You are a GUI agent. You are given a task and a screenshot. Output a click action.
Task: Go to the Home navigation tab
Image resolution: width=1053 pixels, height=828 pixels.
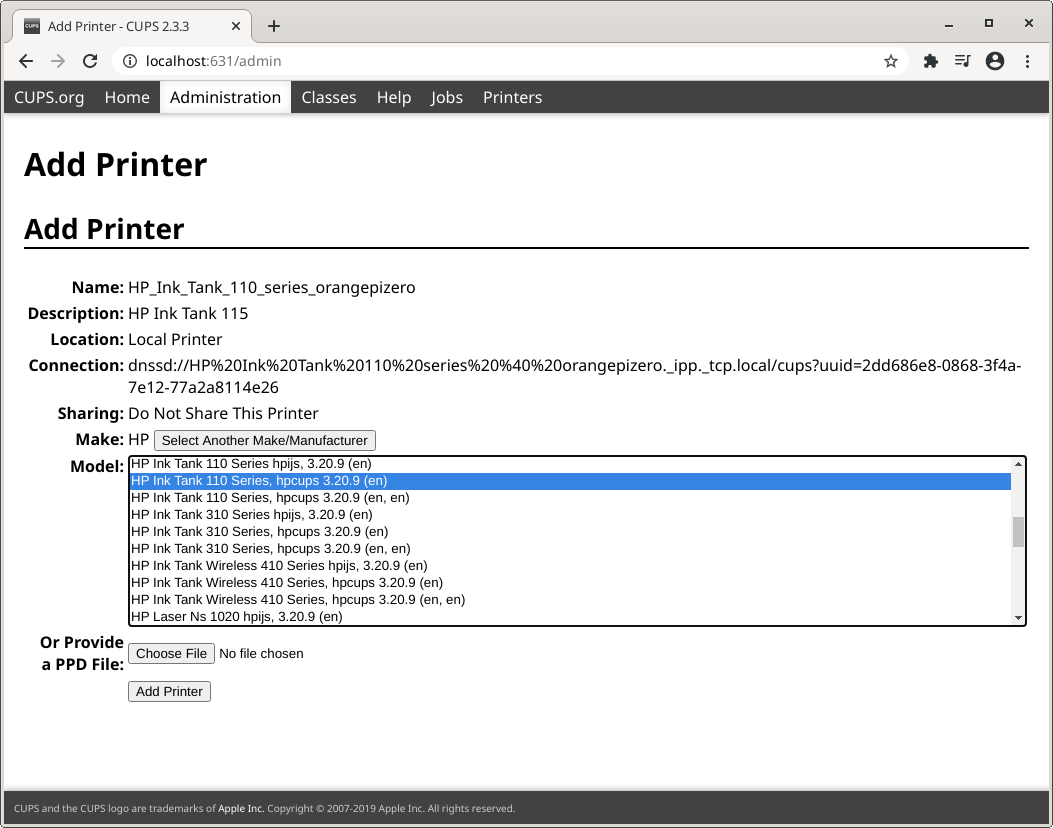point(127,97)
